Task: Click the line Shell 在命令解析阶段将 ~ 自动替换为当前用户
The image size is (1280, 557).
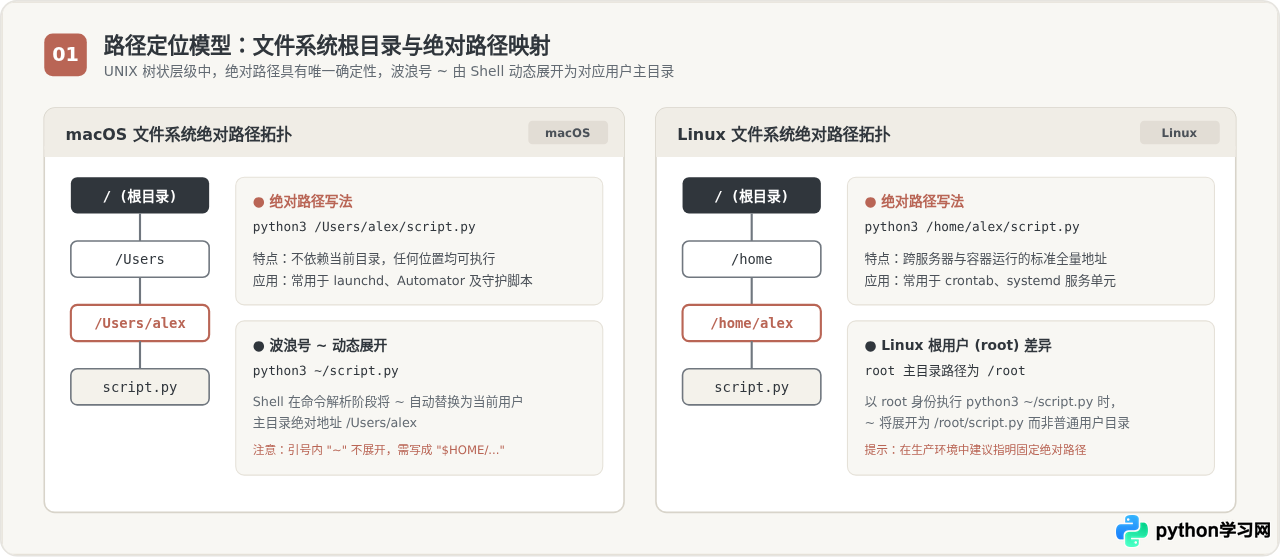Action: point(388,402)
